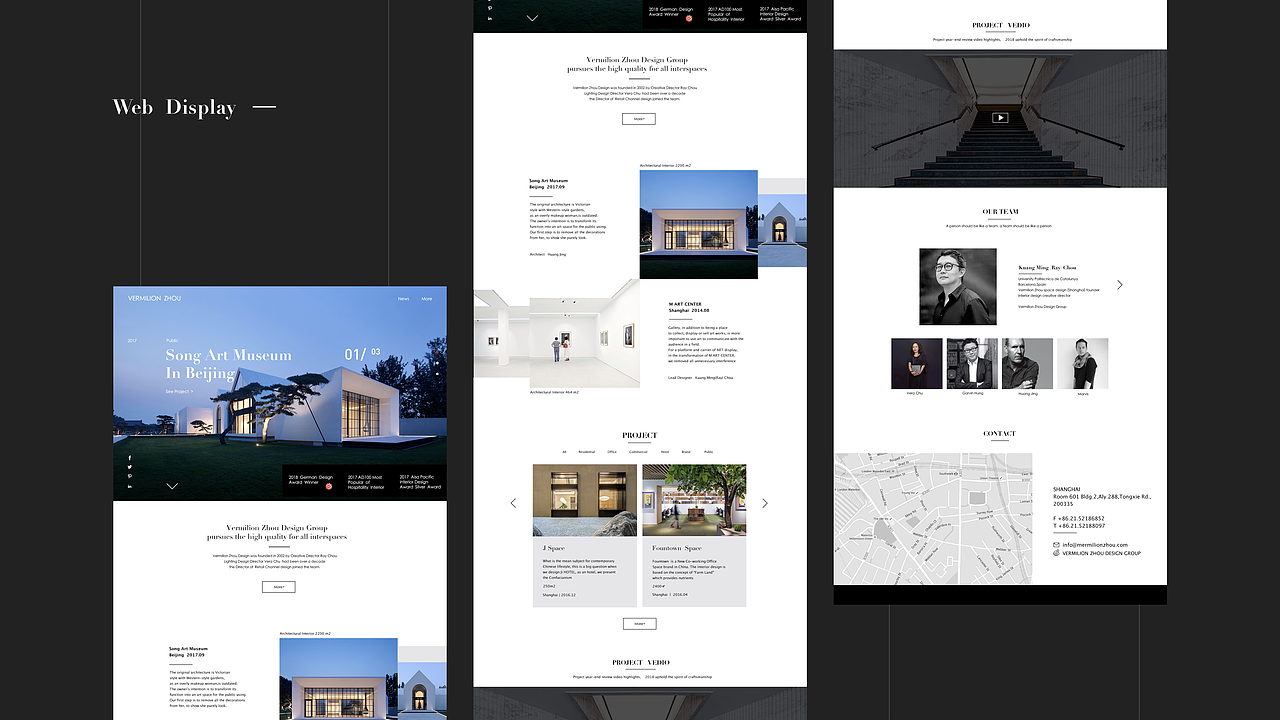Select the Huang Jing team thumbnail

(x=1027, y=363)
